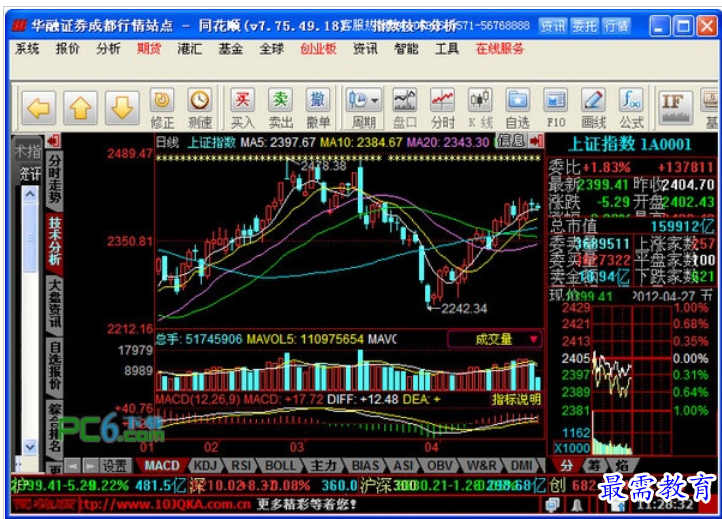Open the 报价 menu
722x519 pixels.
click(67, 48)
